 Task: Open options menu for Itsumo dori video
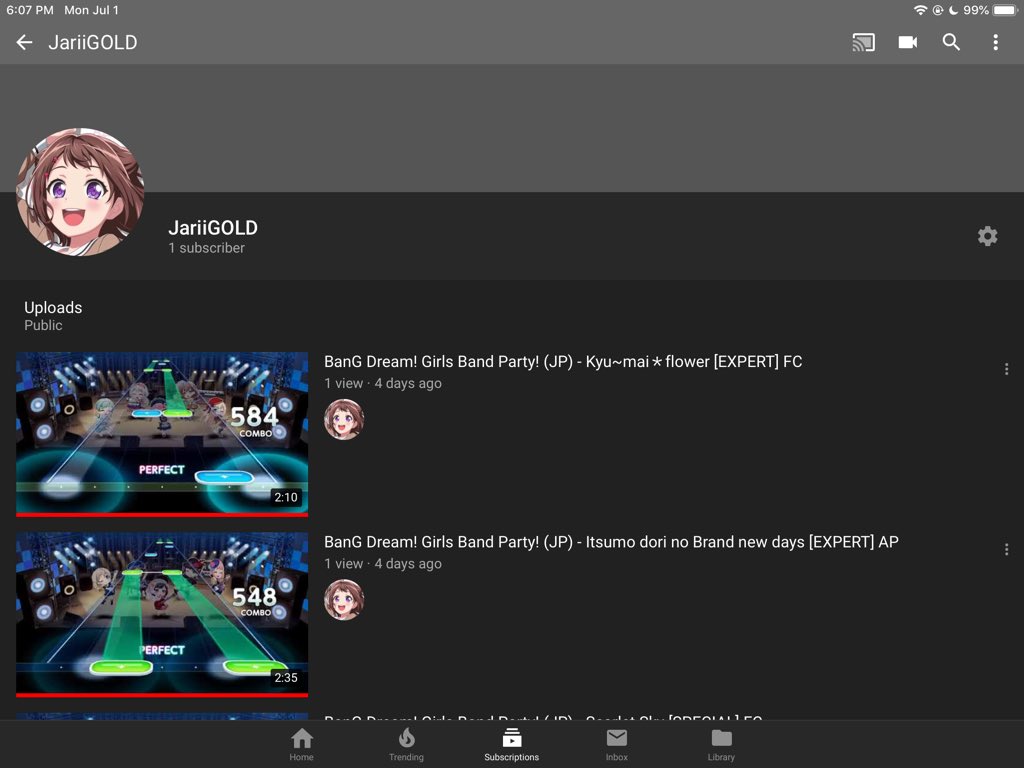coord(1006,549)
